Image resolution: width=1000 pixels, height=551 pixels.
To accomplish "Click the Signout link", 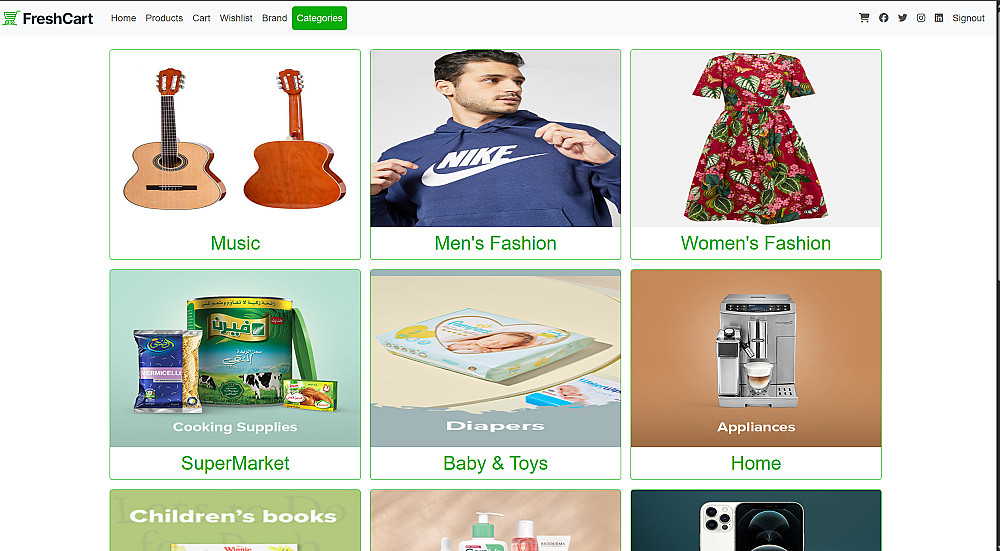I will (x=968, y=18).
